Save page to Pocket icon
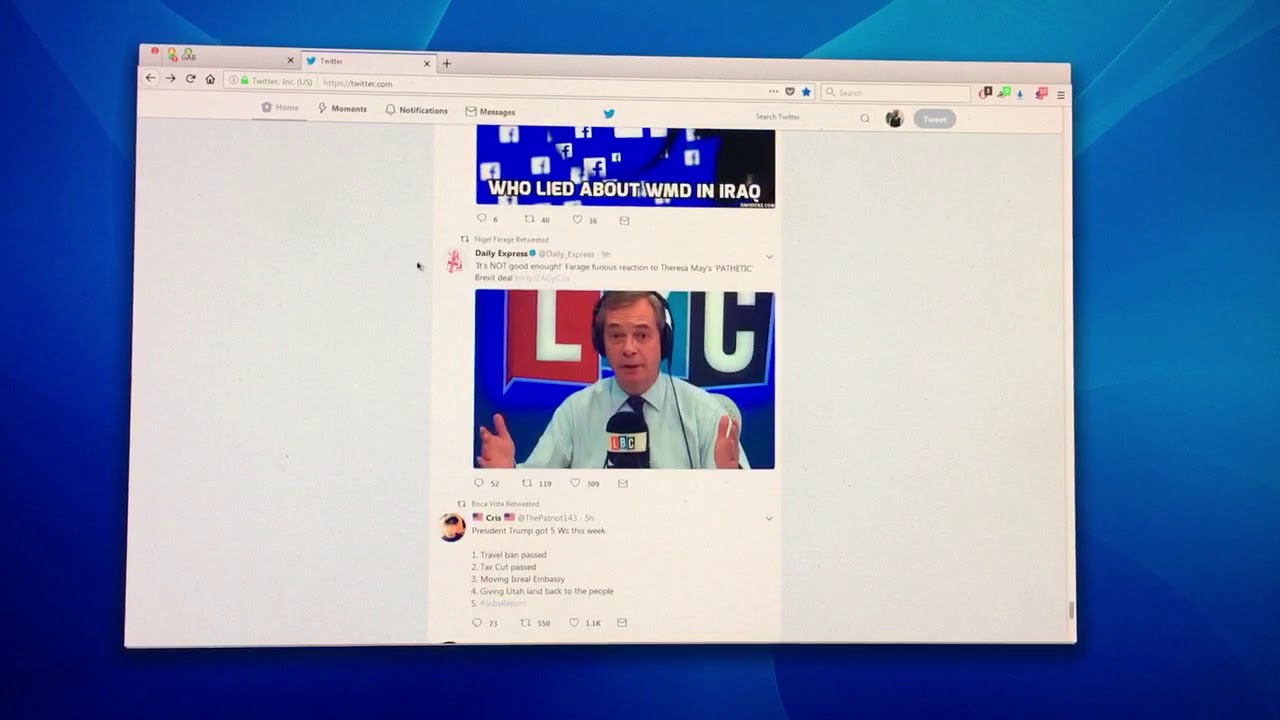The width and height of the screenshot is (1280, 720). click(x=789, y=91)
